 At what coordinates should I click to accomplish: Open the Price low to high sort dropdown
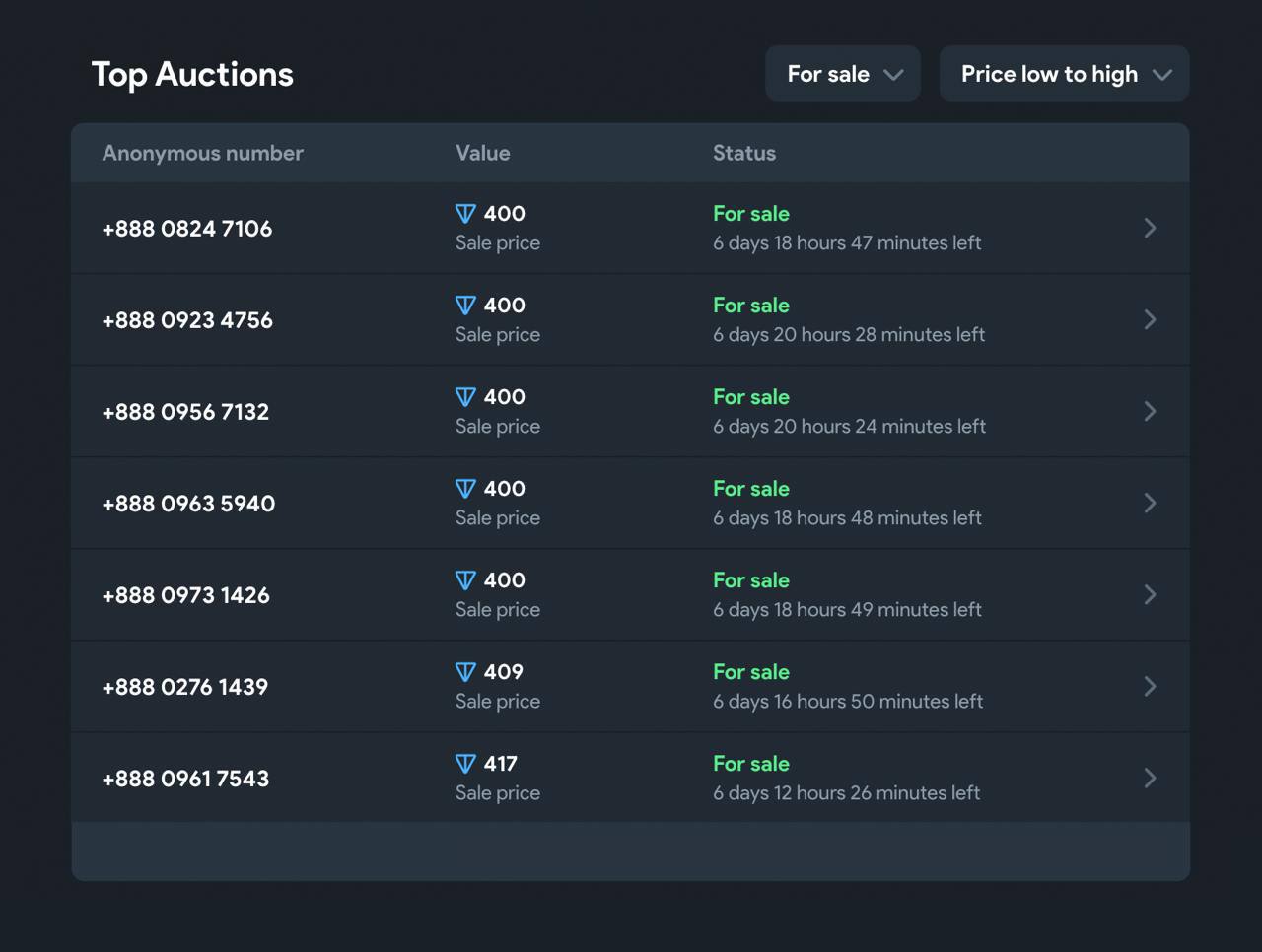1064,73
